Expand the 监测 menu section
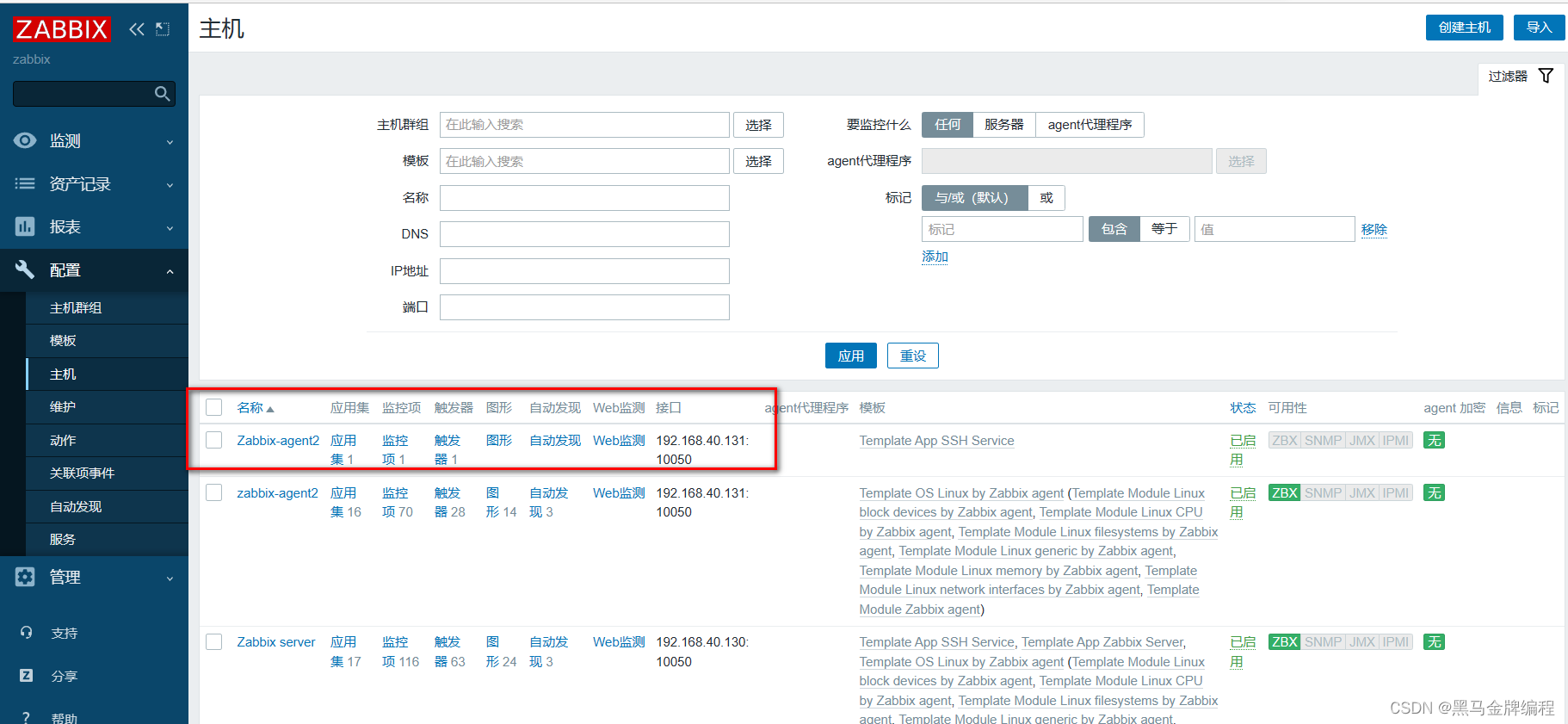This screenshot has height=724, width=1568. click(x=170, y=141)
